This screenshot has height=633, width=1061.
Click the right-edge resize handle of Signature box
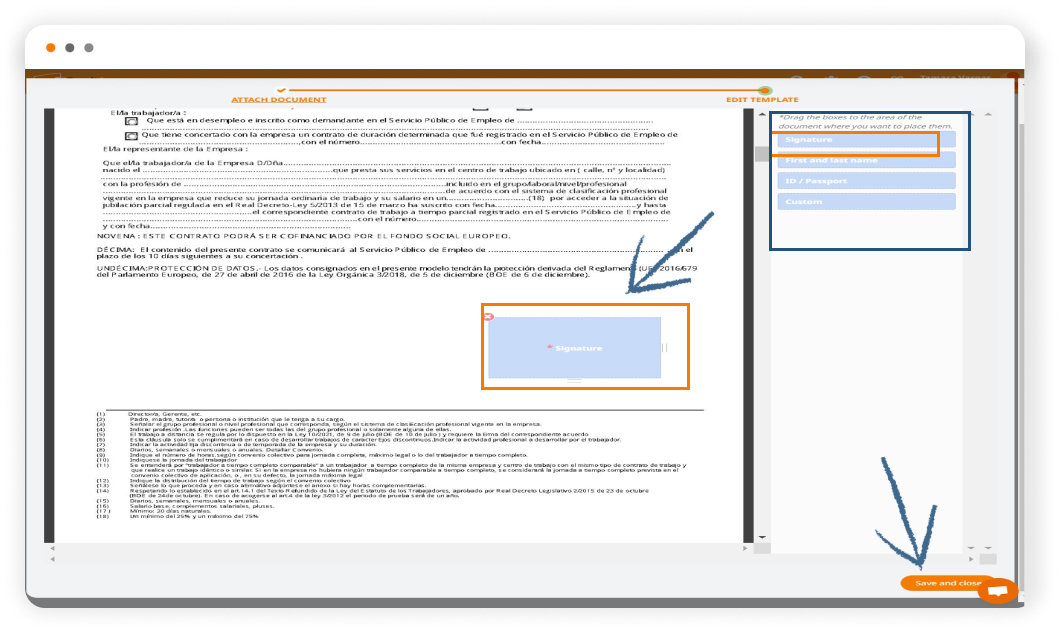click(x=665, y=348)
